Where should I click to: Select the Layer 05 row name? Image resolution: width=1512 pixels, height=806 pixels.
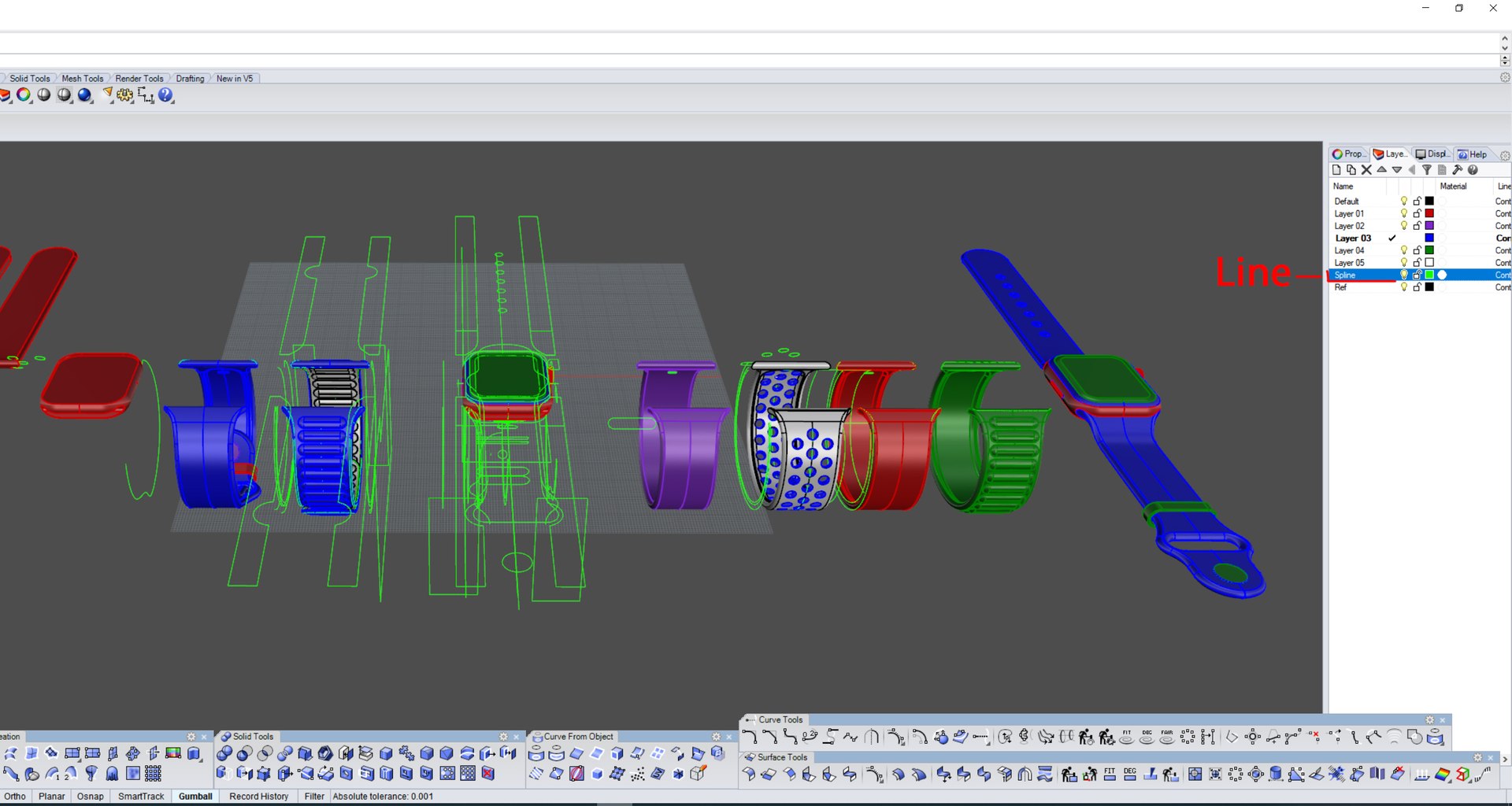click(x=1349, y=263)
